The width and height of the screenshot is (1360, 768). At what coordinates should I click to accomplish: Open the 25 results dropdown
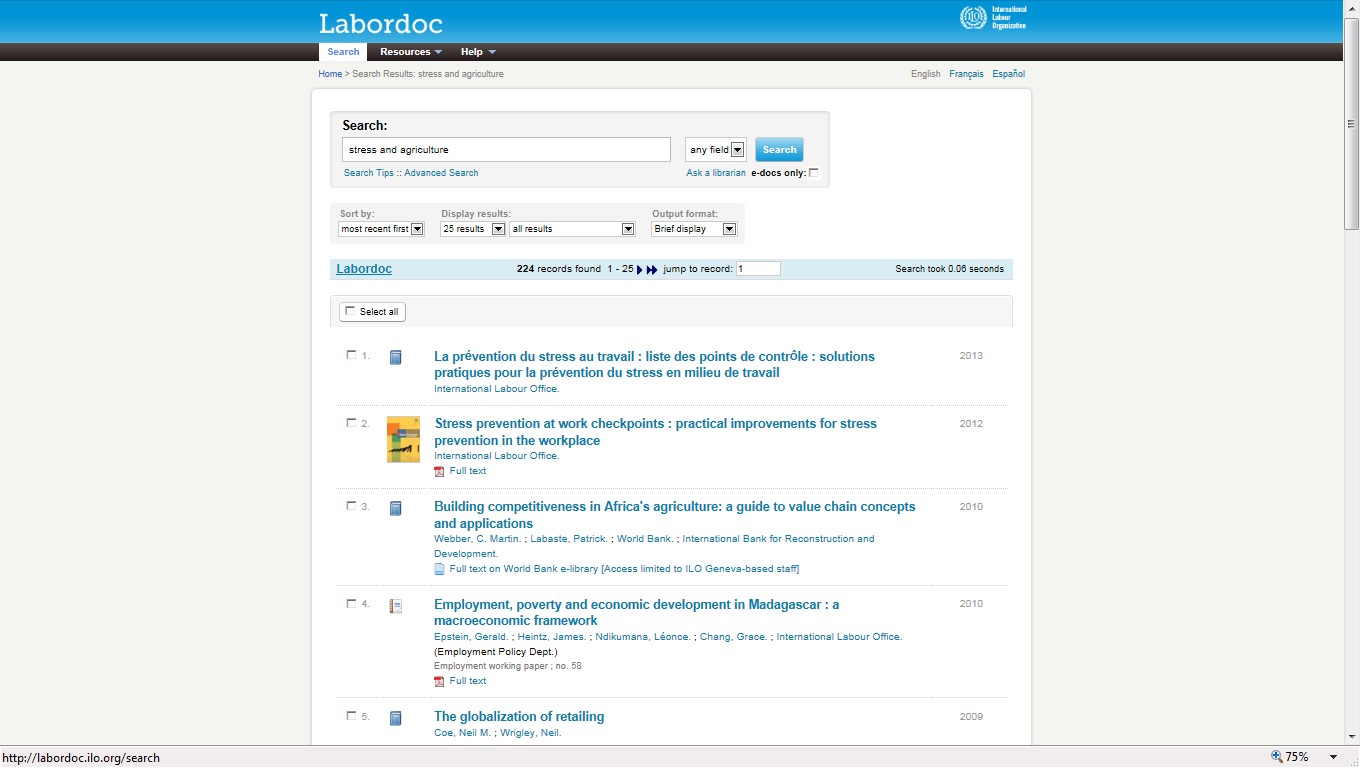click(473, 229)
